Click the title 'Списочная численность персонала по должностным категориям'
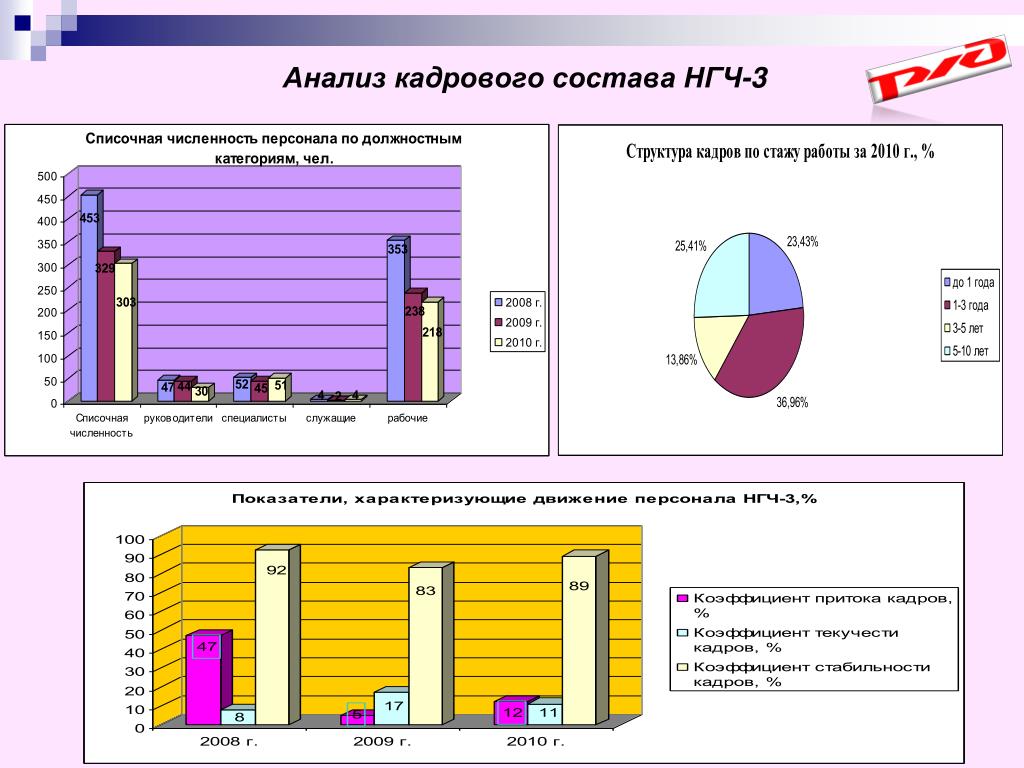Image resolution: width=1024 pixels, height=768 pixels. [x=274, y=148]
